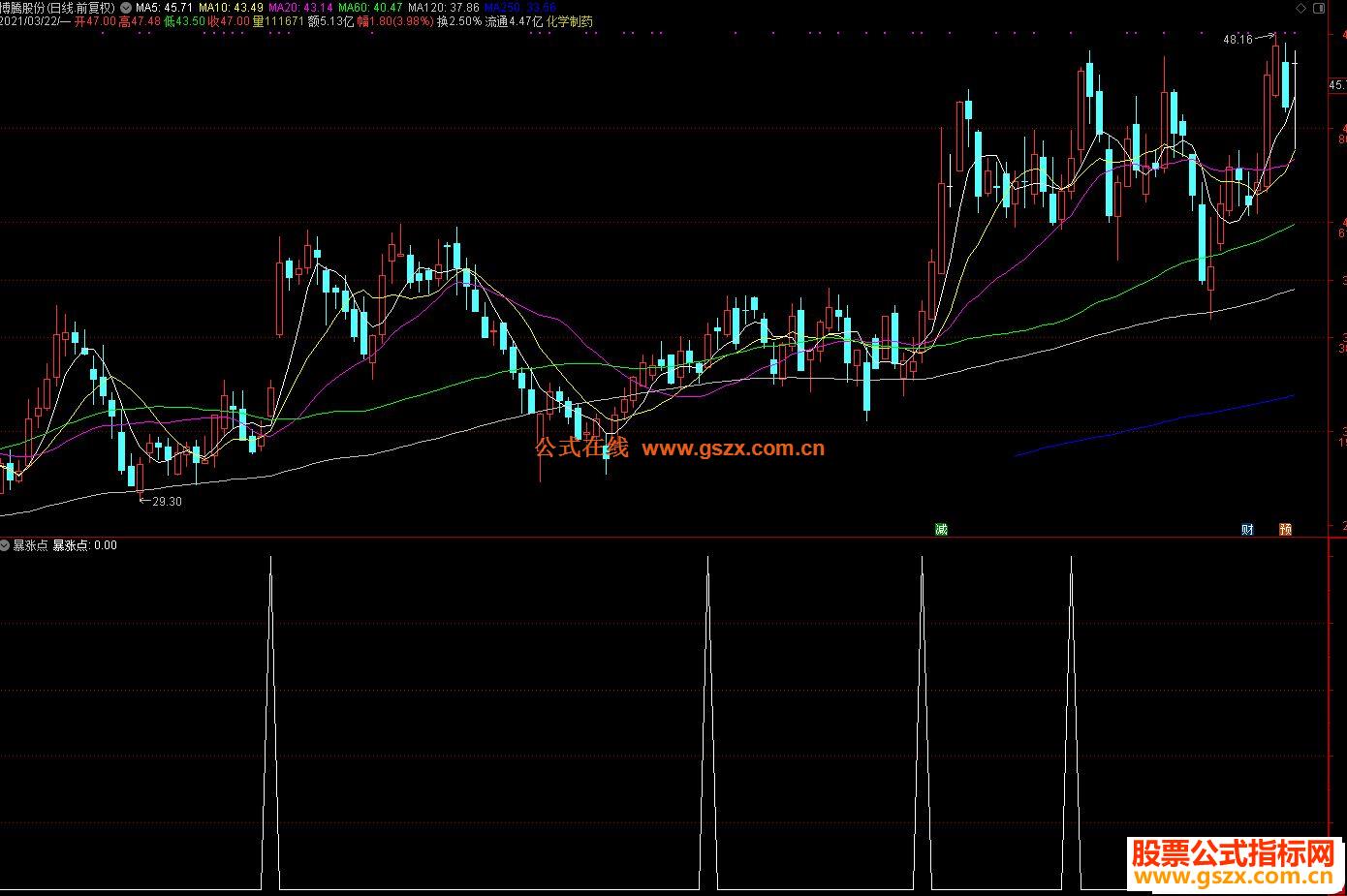Click the 换2.50% turnover rate value

[458, 21]
